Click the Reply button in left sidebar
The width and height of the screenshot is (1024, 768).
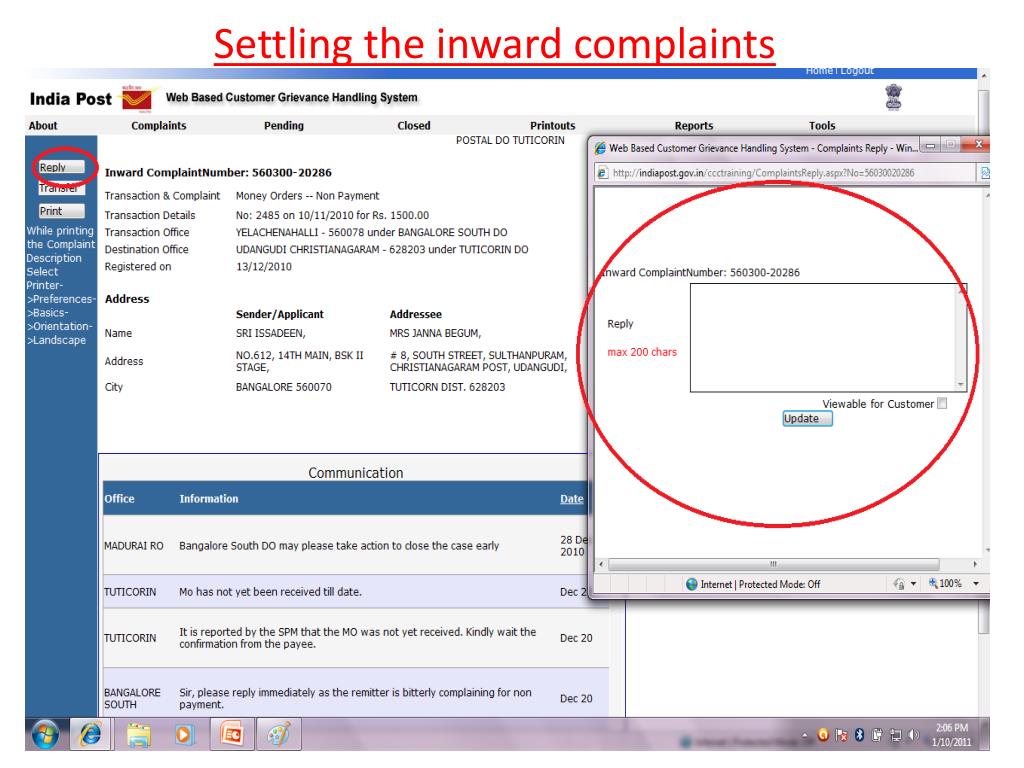click(61, 167)
